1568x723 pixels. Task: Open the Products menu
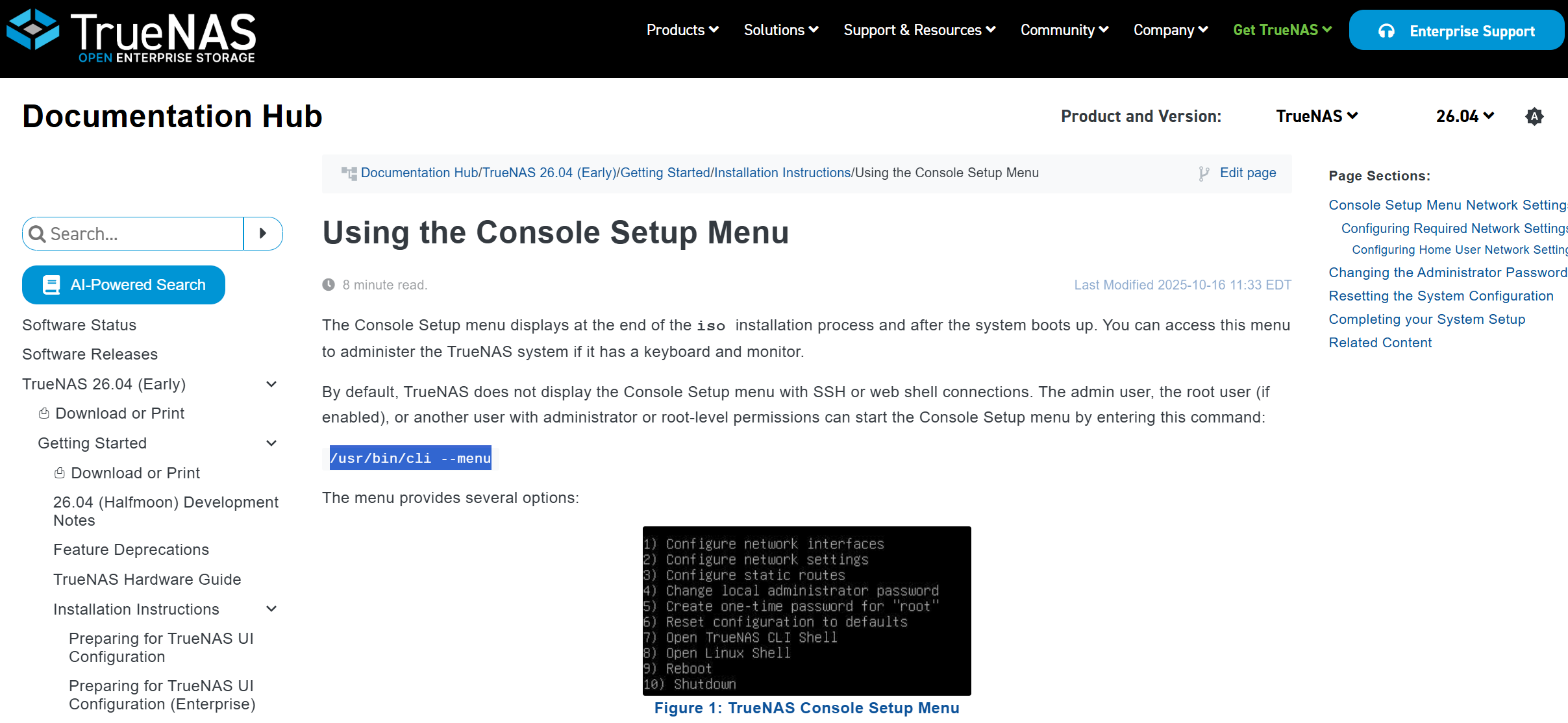pyautogui.click(x=682, y=30)
